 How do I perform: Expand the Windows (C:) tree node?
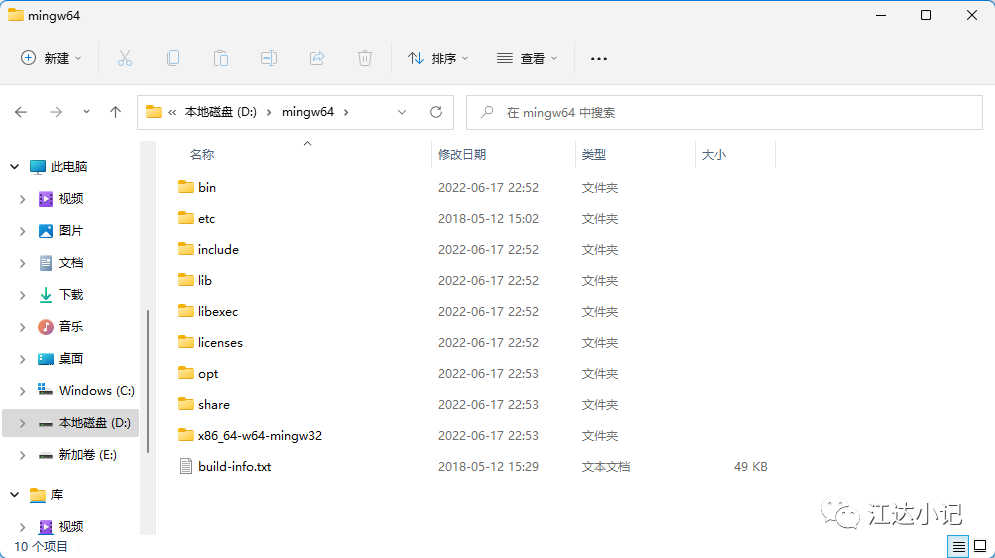click(x=22, y=391)
